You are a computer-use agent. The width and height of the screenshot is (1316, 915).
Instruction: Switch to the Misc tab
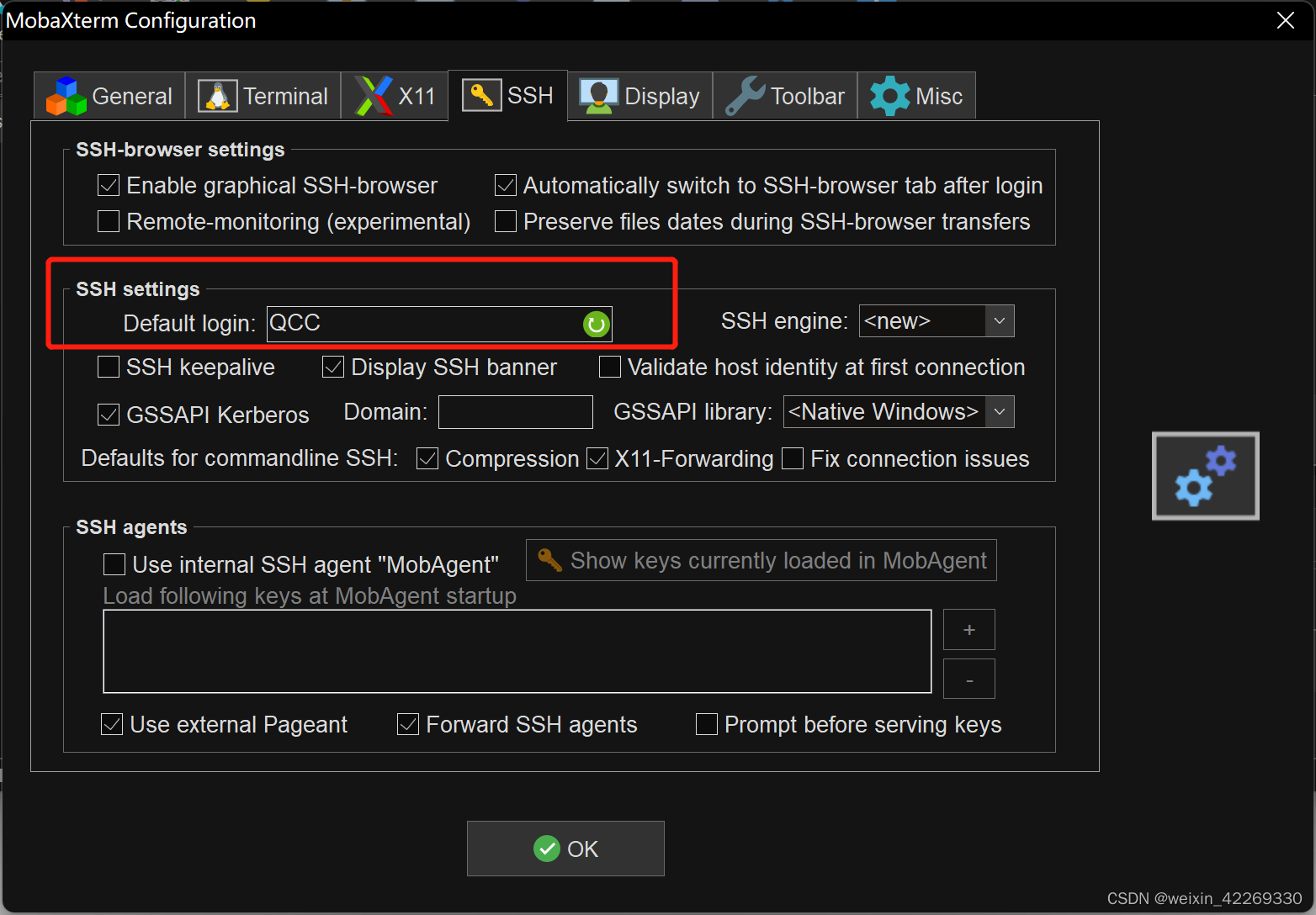tap(916, 95)
